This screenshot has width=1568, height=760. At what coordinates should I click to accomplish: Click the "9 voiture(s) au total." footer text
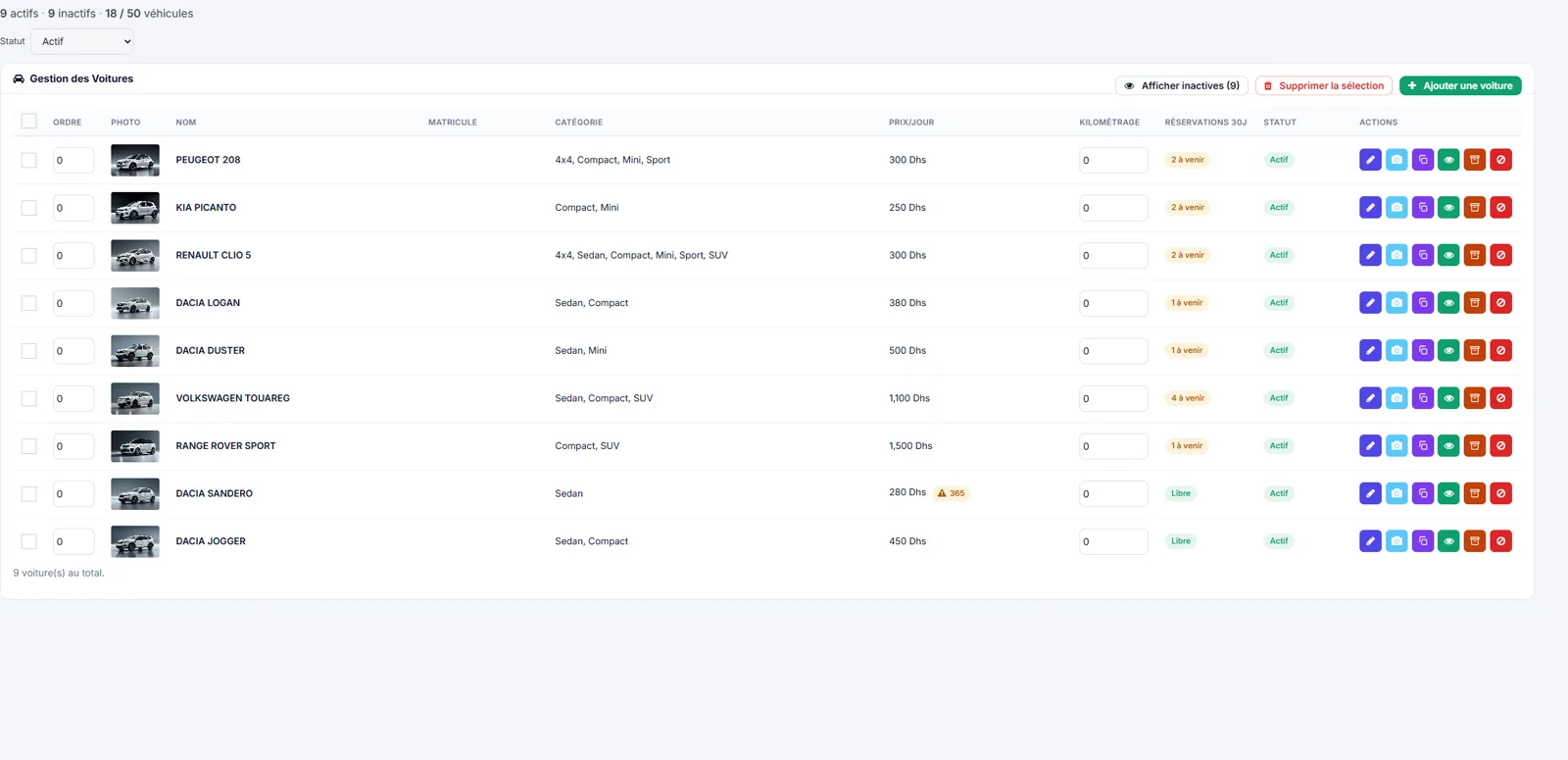tap(59, 573)
